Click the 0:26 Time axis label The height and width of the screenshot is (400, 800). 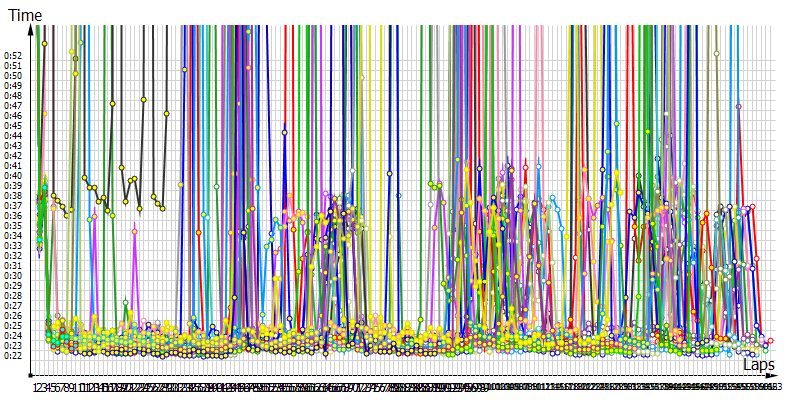click(13, 315)
